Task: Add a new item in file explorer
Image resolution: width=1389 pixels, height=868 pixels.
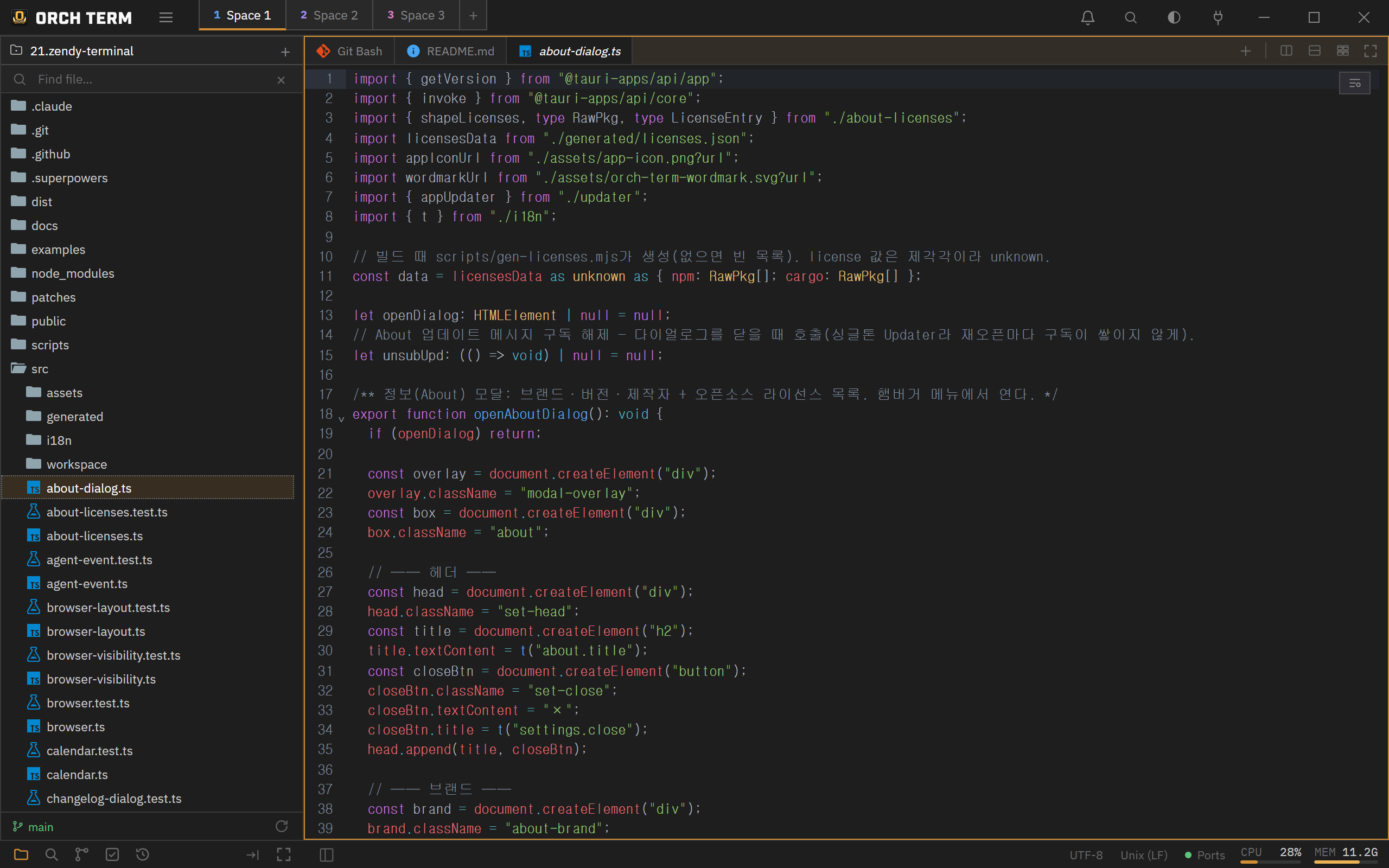Action: pos(285,52)
